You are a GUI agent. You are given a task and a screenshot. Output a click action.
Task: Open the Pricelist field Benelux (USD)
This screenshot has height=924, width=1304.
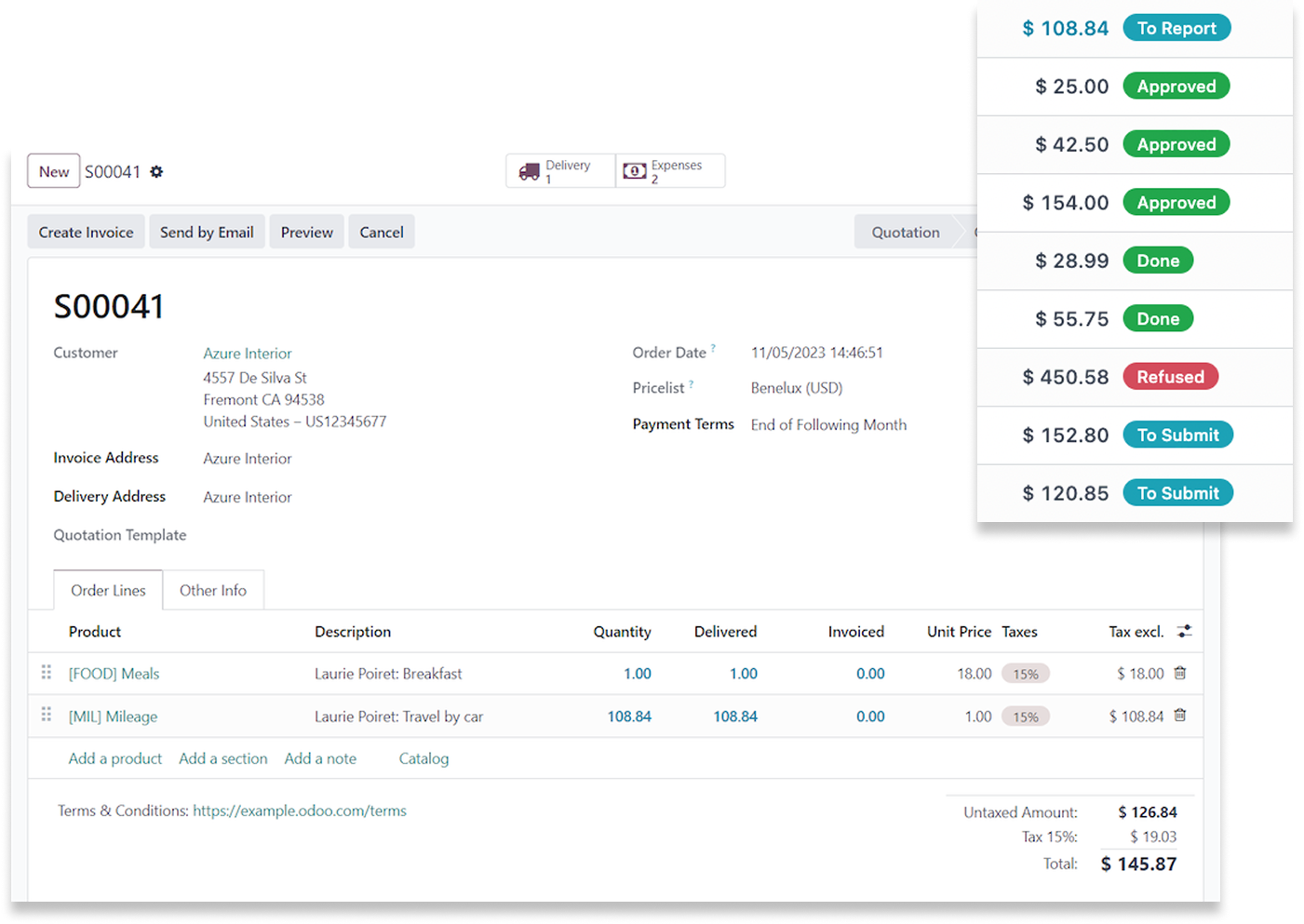(797, 388)
